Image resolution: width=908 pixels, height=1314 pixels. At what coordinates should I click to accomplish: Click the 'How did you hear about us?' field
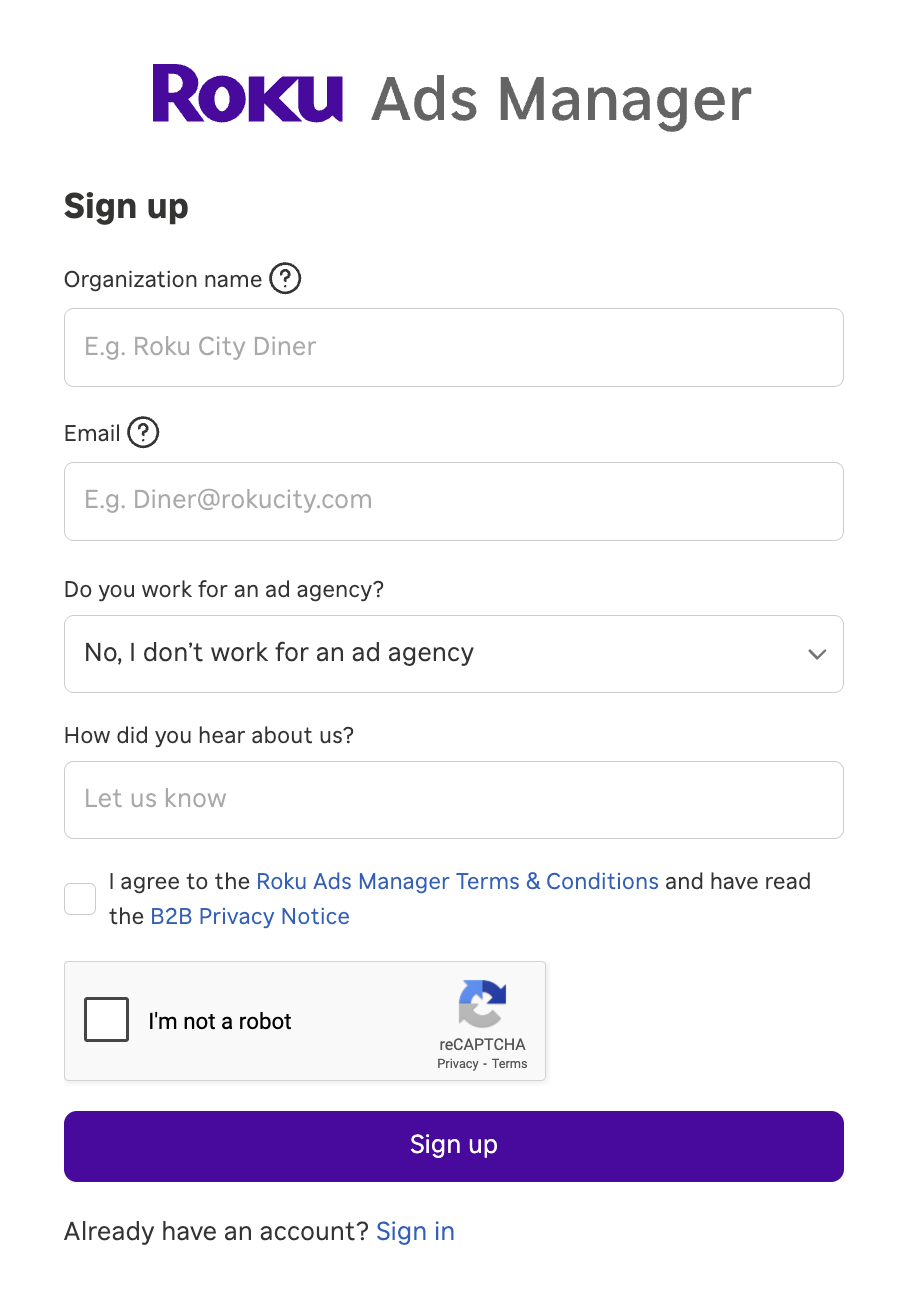(454, 800)
